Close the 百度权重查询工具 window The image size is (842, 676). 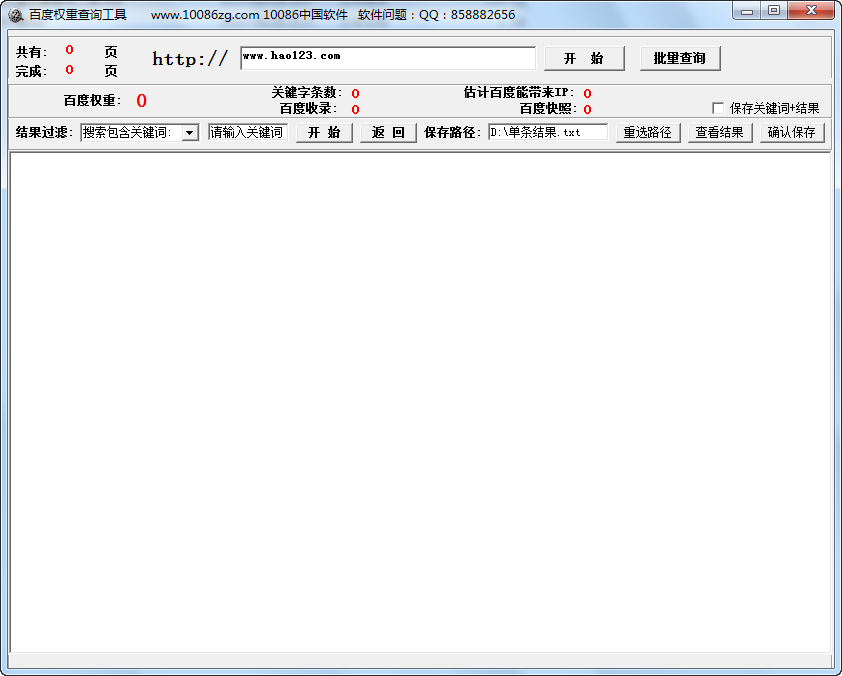pos(811,10)
